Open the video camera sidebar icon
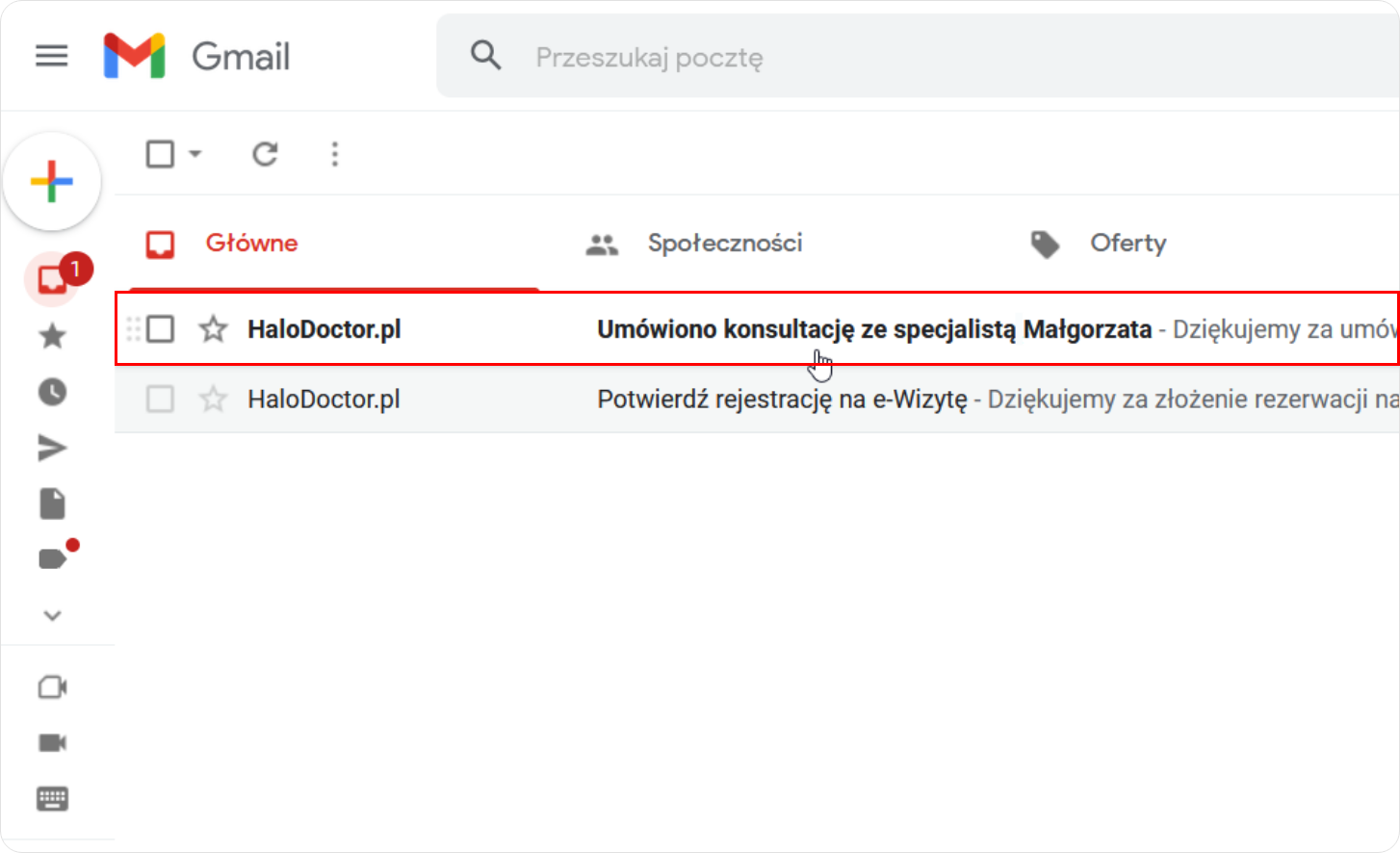Screen dimensions: 1400x853 (52, 742)
